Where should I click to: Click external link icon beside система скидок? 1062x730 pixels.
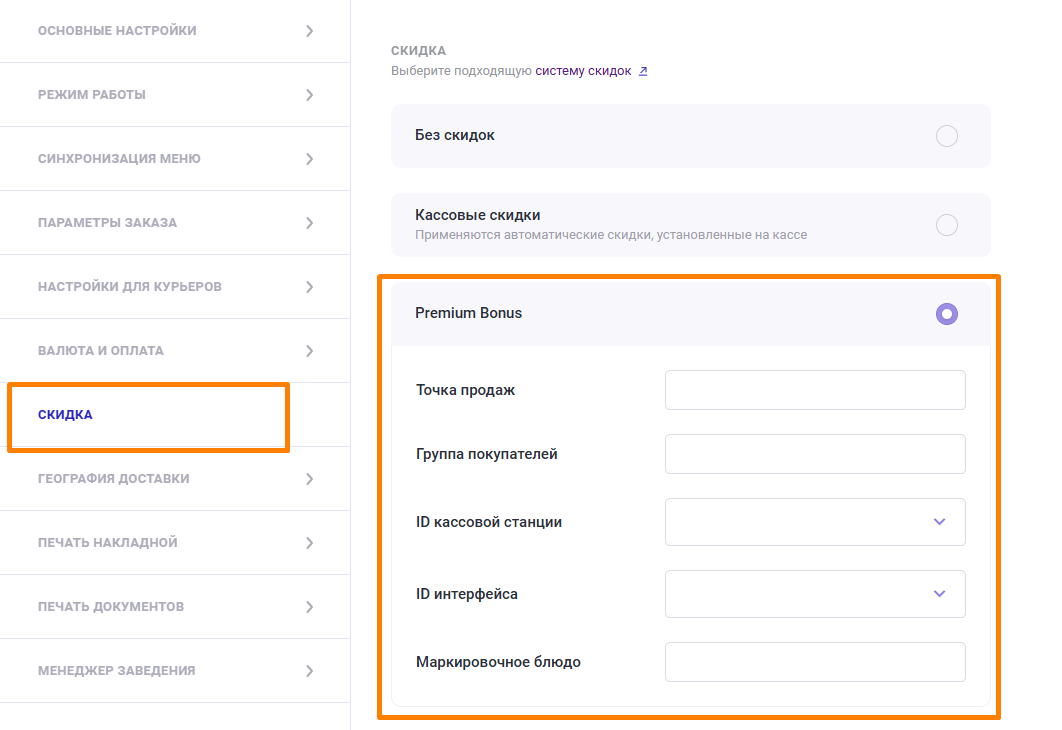[x=643, y=71]
